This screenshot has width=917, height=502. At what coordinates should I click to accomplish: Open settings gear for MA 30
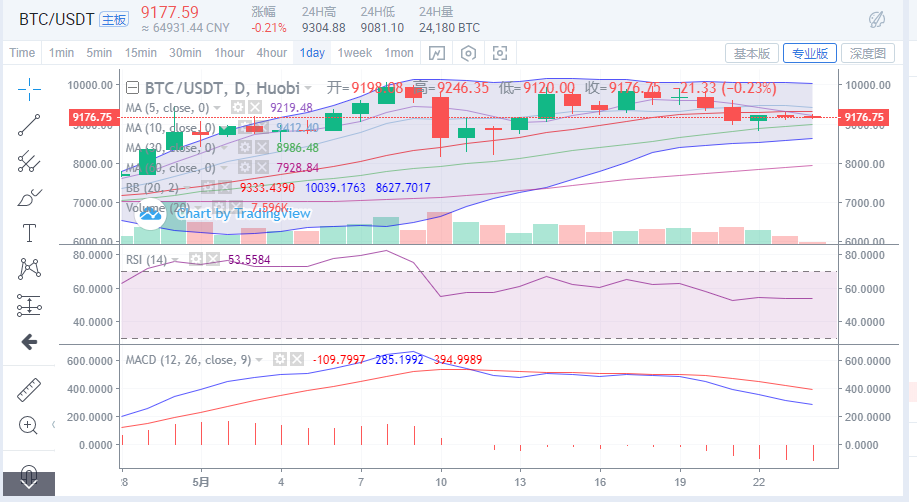click(244, 147)
